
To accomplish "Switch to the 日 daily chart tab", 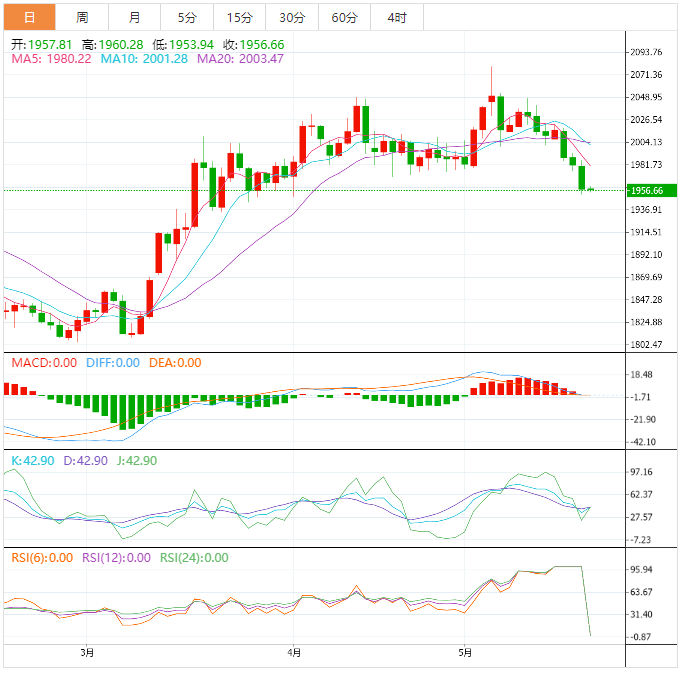I will pos(29,17).
